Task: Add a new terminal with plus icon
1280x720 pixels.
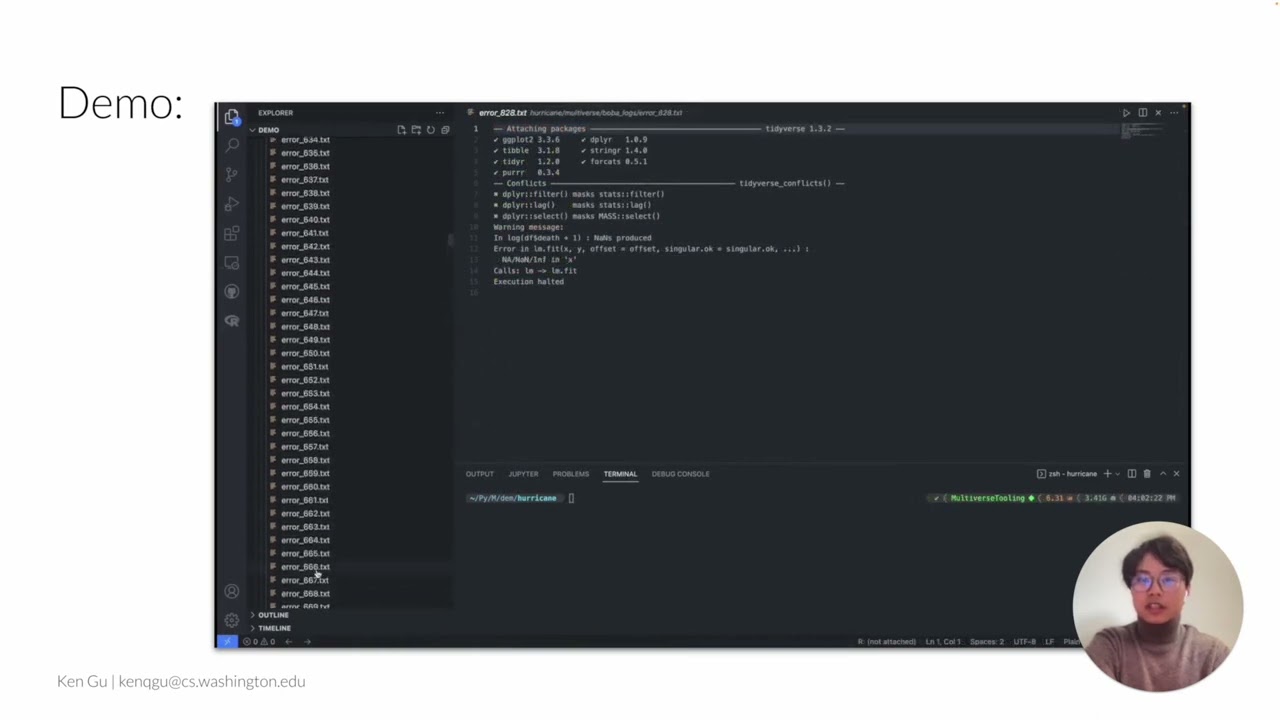Action: (1107, 474)
